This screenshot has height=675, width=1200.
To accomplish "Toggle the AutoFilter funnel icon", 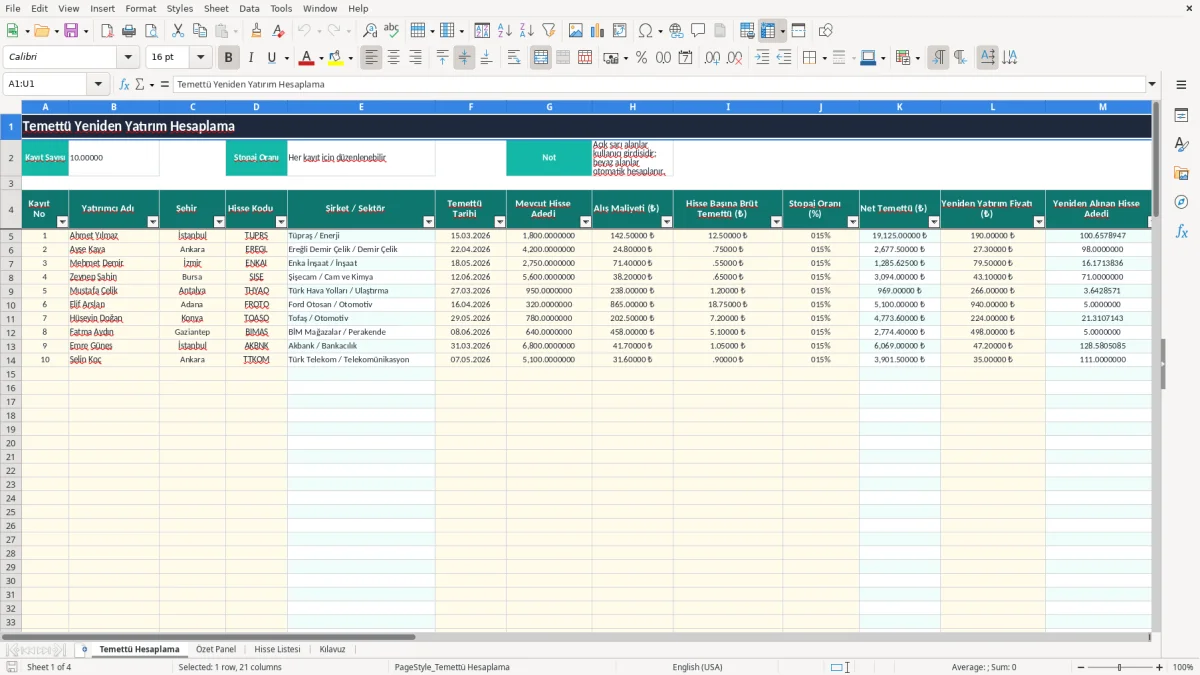I will click(x=549, y=31).
